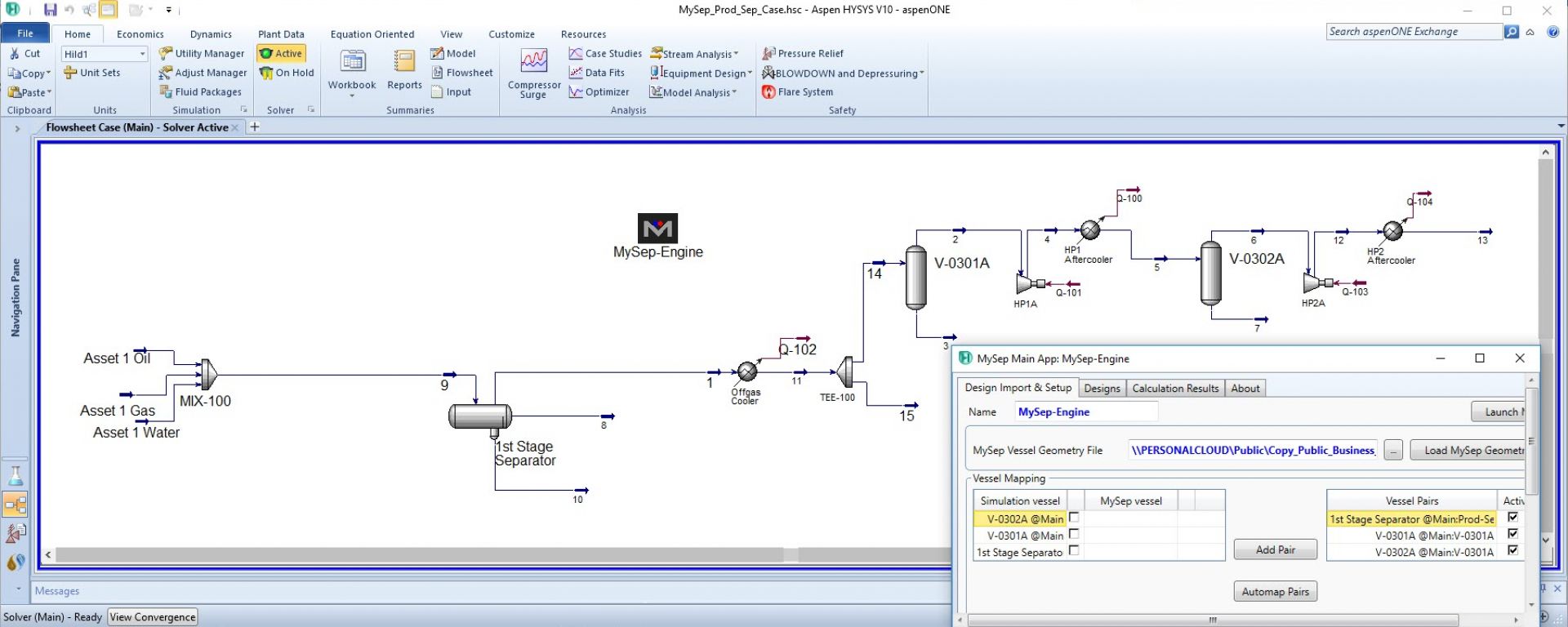The width and height of the screenshot is (1568, 627).
Task: Open the Hild1 unit set dropdown
Action: (142, 54)
